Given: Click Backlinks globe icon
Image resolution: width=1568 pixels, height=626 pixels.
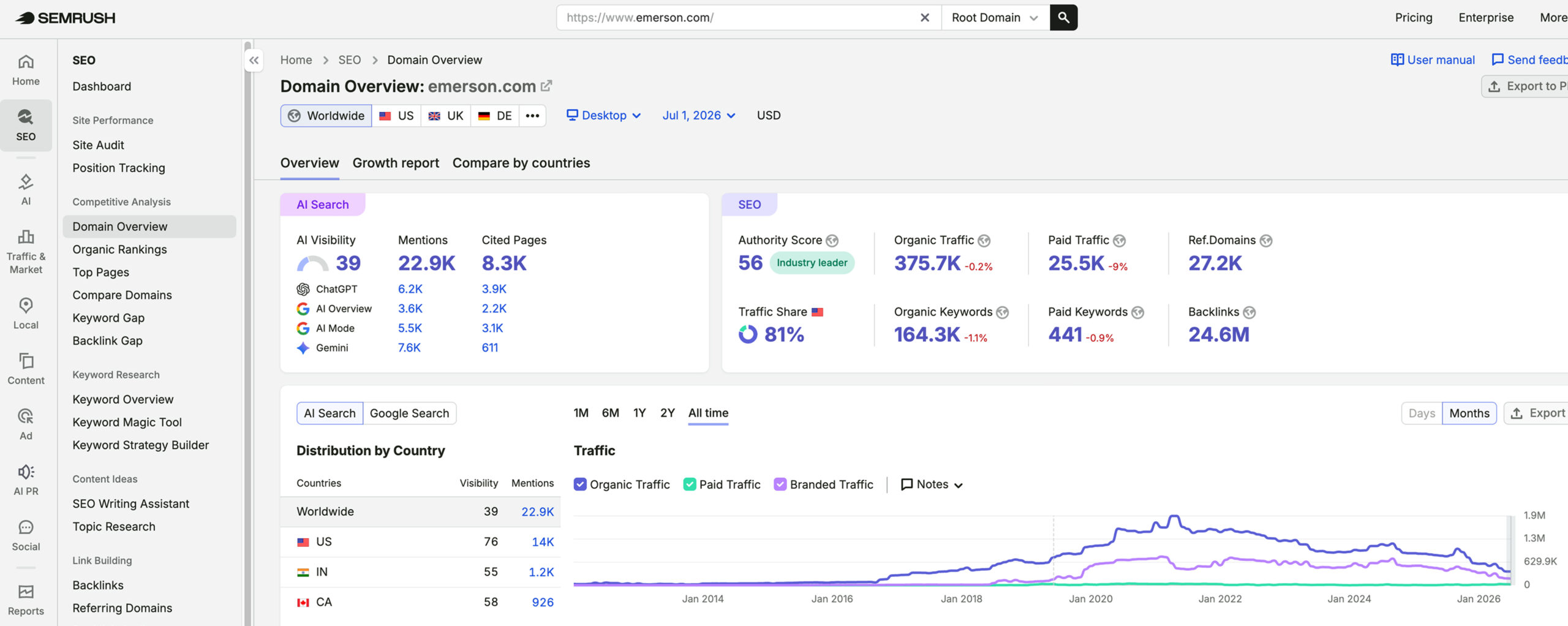Looking at the screenshot, I should 1249,312.
